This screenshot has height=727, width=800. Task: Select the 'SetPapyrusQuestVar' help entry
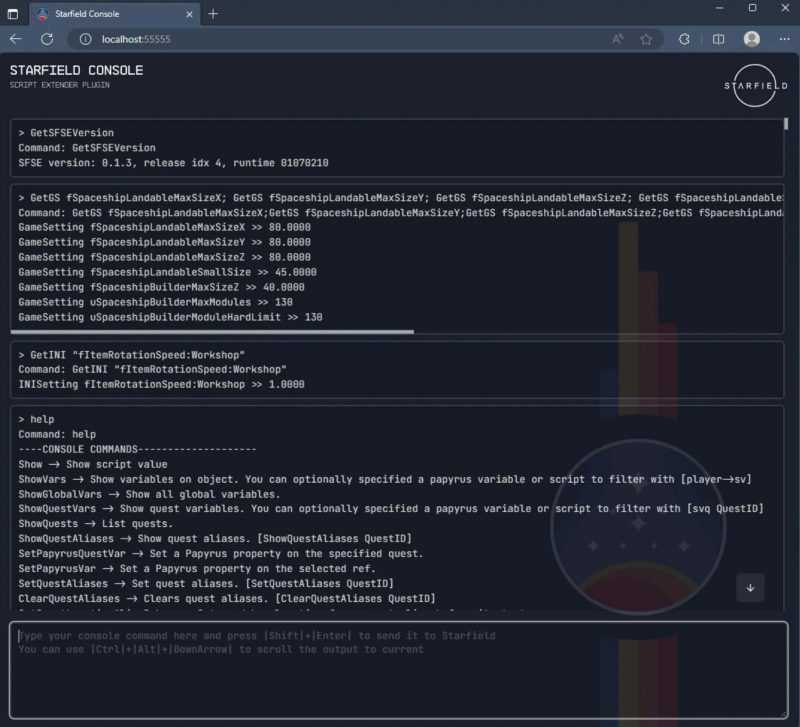(x=221, y=554)
